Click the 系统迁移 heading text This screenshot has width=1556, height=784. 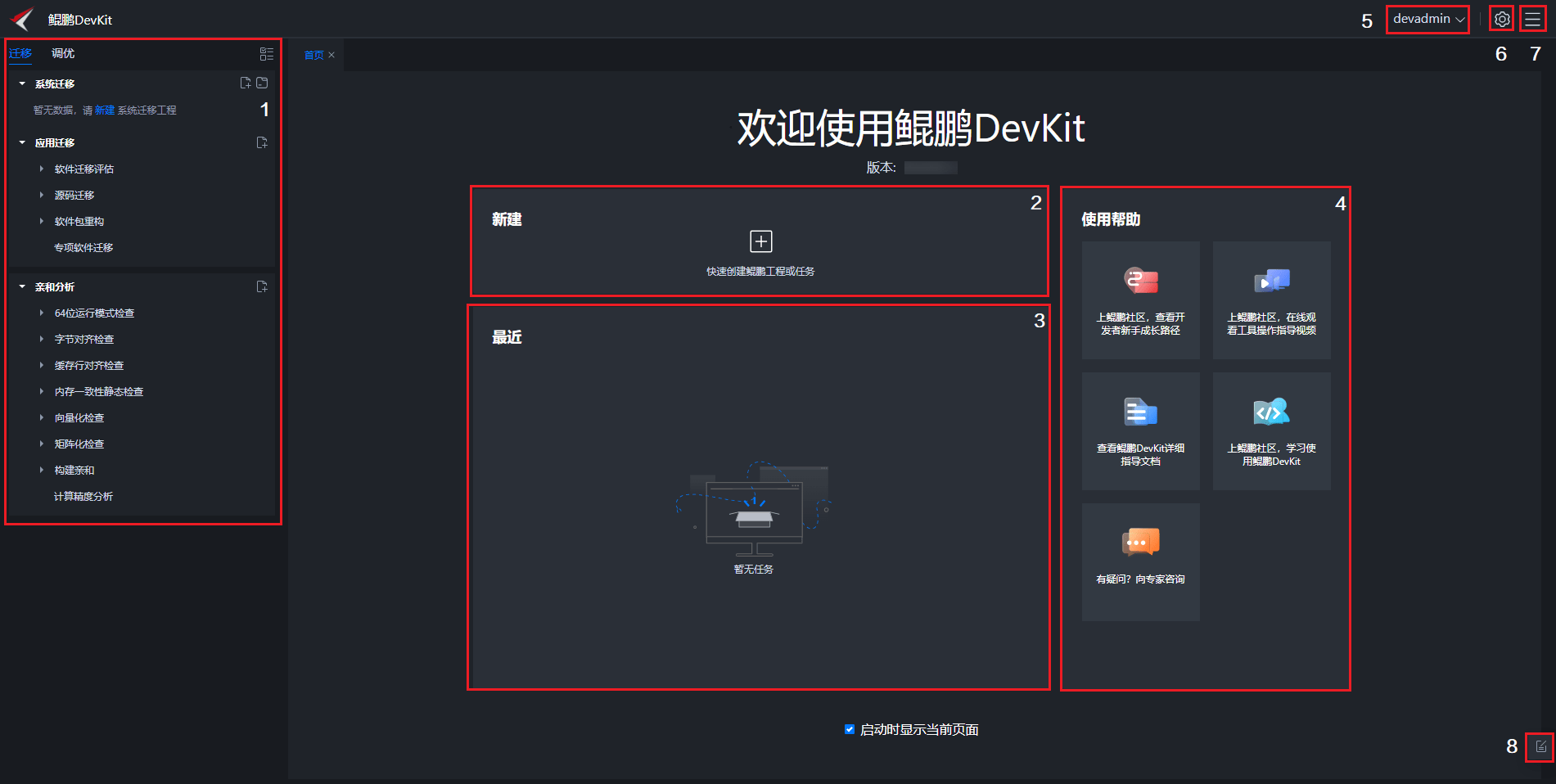pos(55,83)
